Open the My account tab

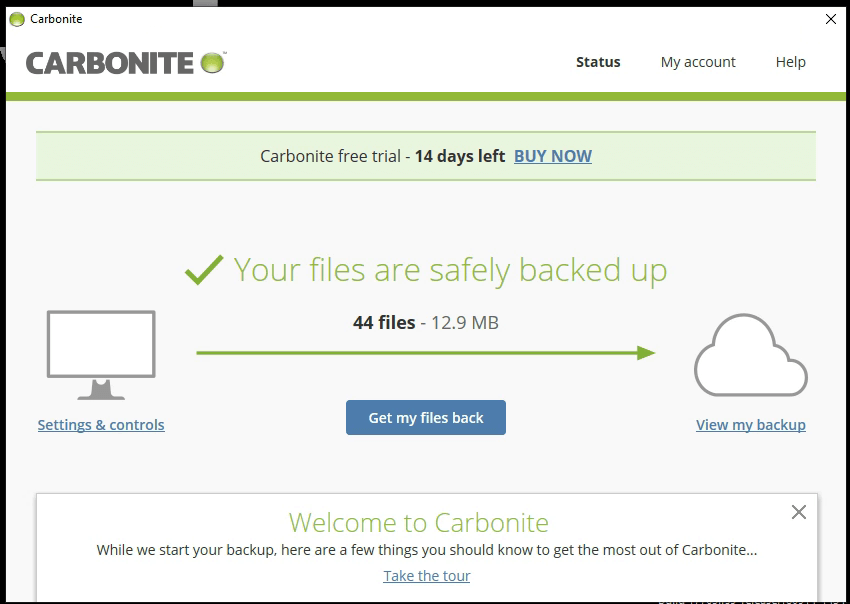(x=698, y=62)
